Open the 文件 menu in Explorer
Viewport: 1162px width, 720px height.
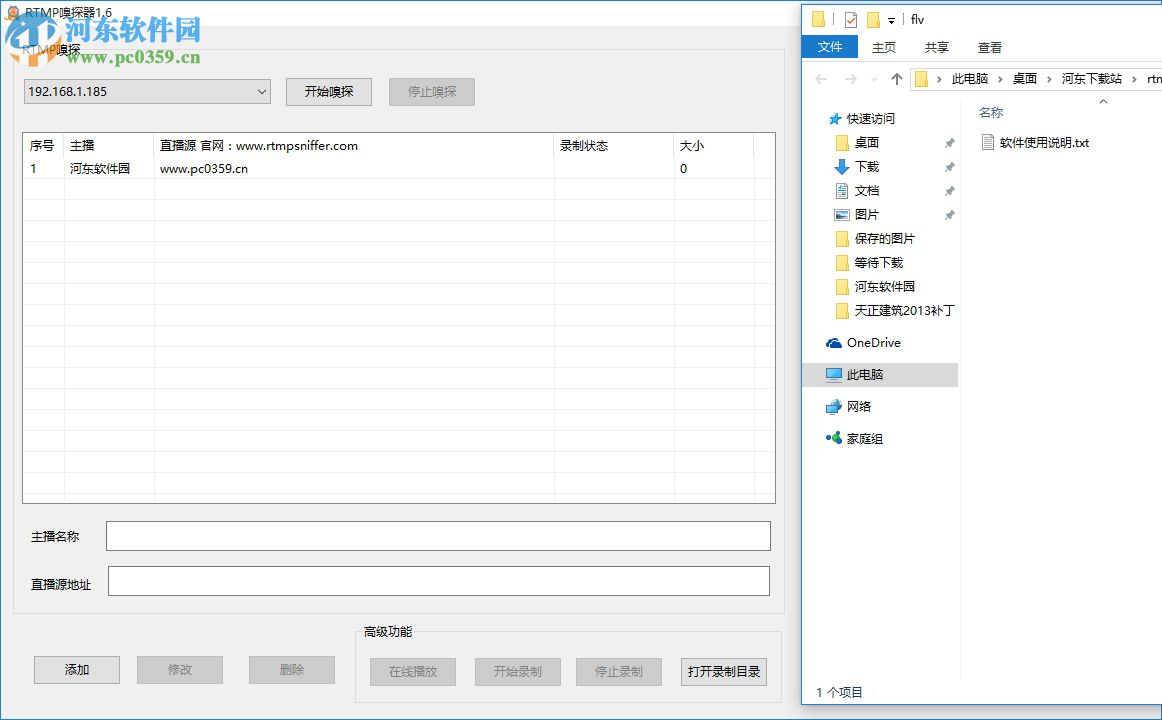click(x=830, y=47)
